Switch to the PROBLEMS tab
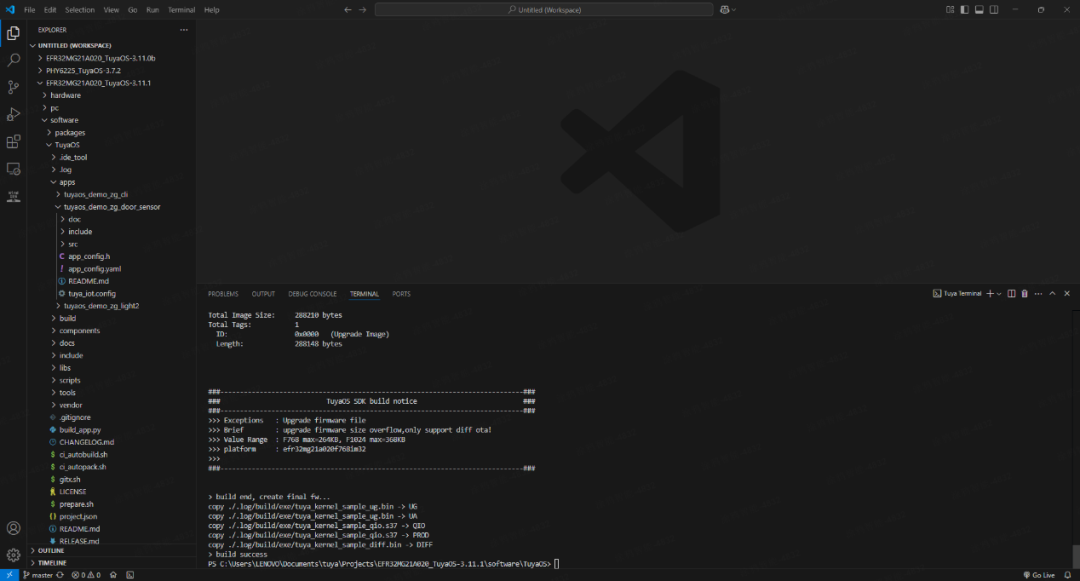 (223, 294)
